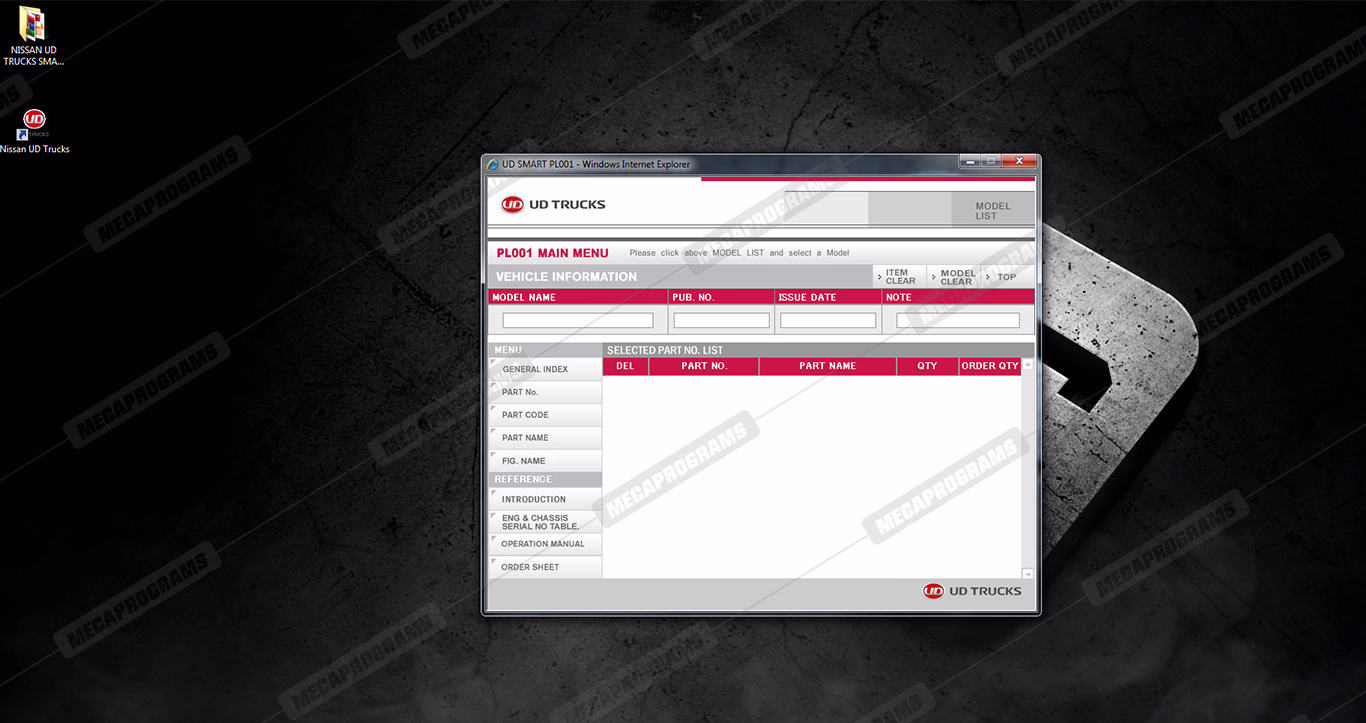Focus the MODEL NAME input field
The height and width of the screenshot is (723, 1366).
578,321
